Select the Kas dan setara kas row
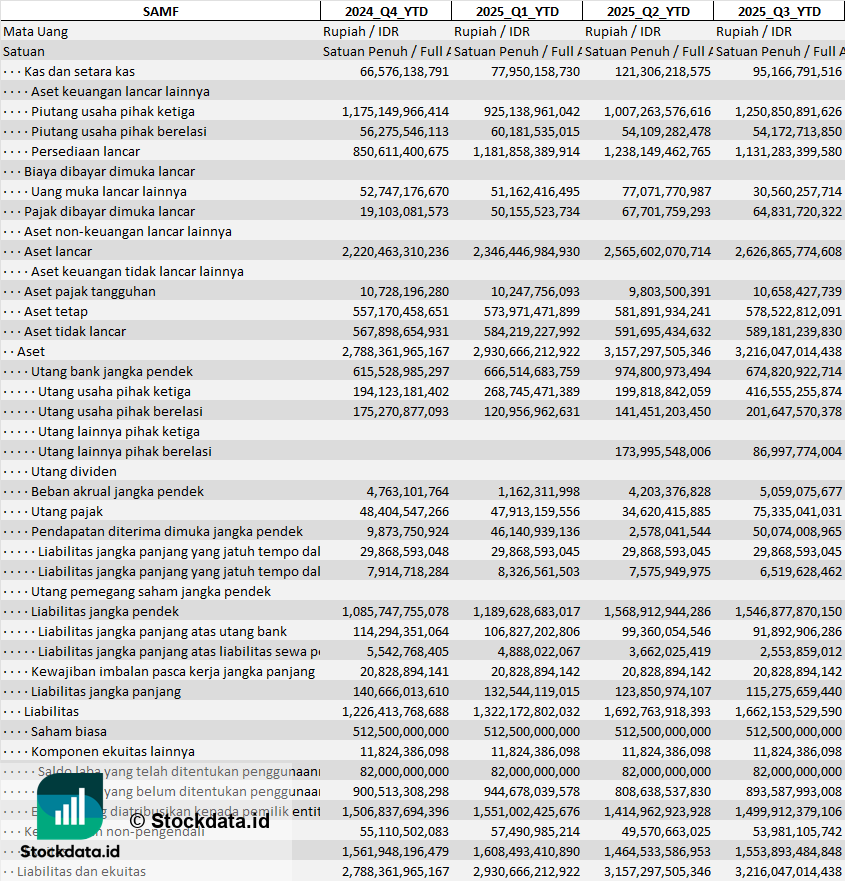The width and height of the screenshot is (845, 881). click(79, 71)
